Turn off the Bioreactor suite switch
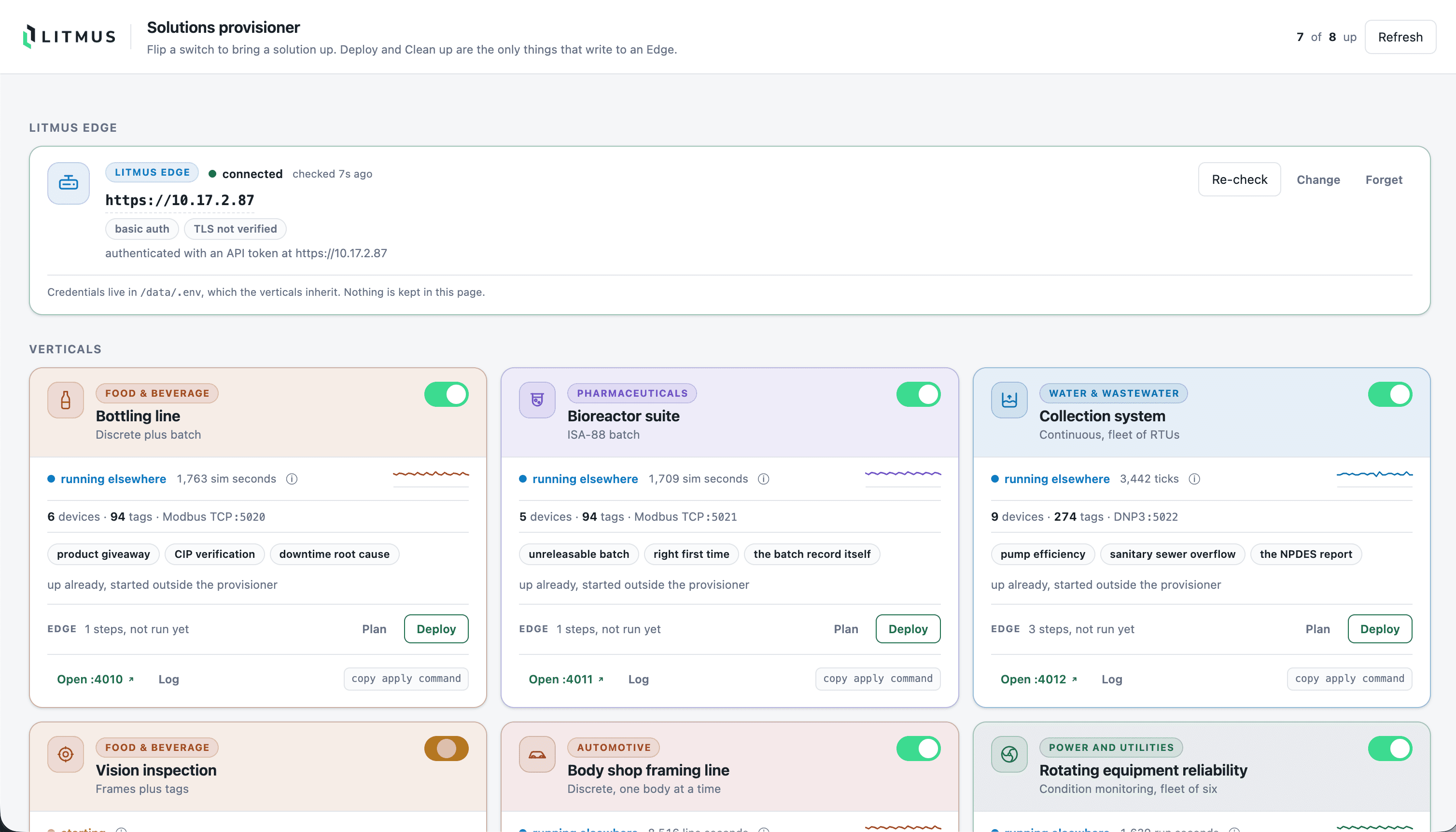The image size is (1456, 832). 918,394
